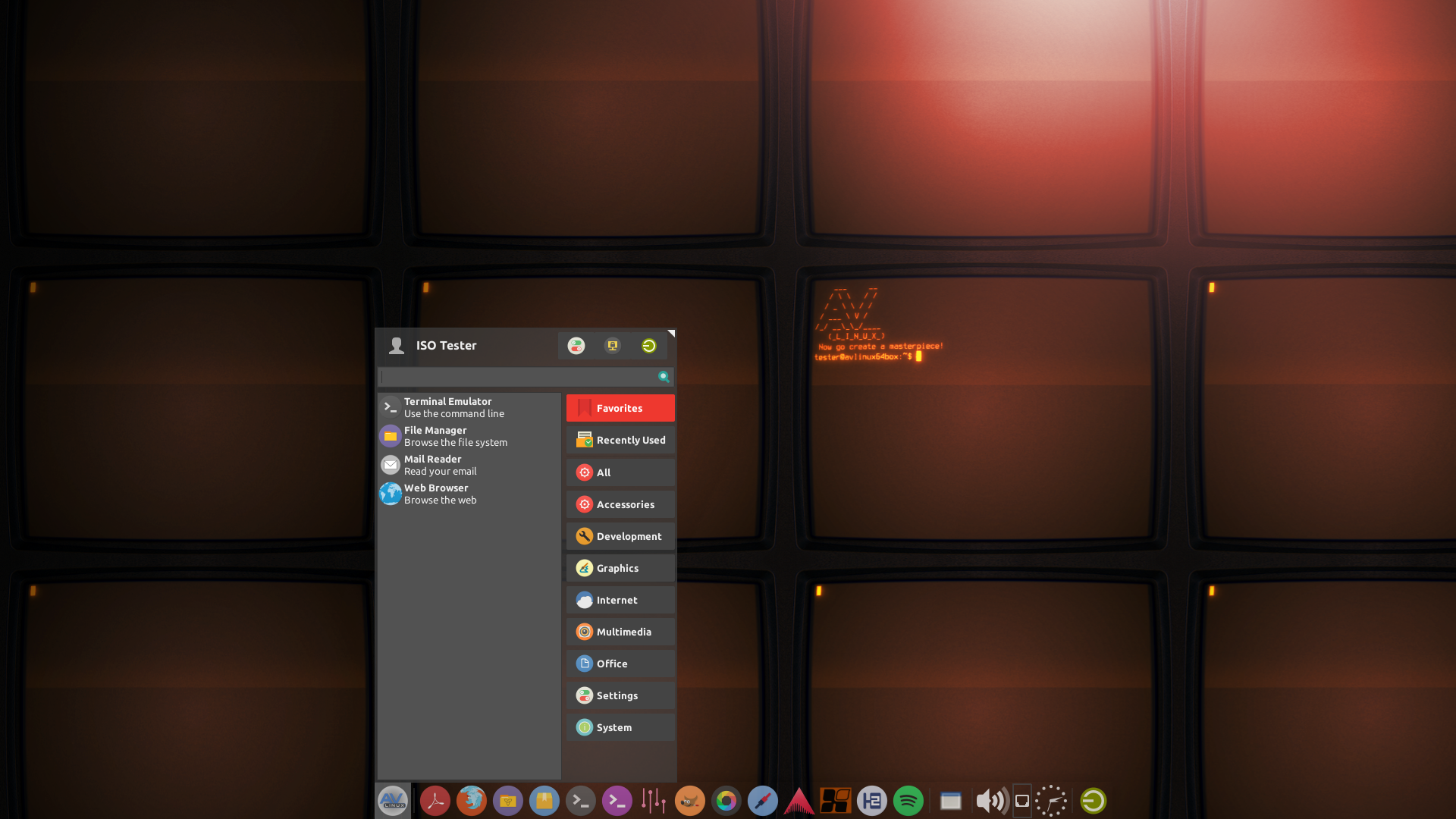Open the audio mixer sliders icon

[x=654, y=801]
